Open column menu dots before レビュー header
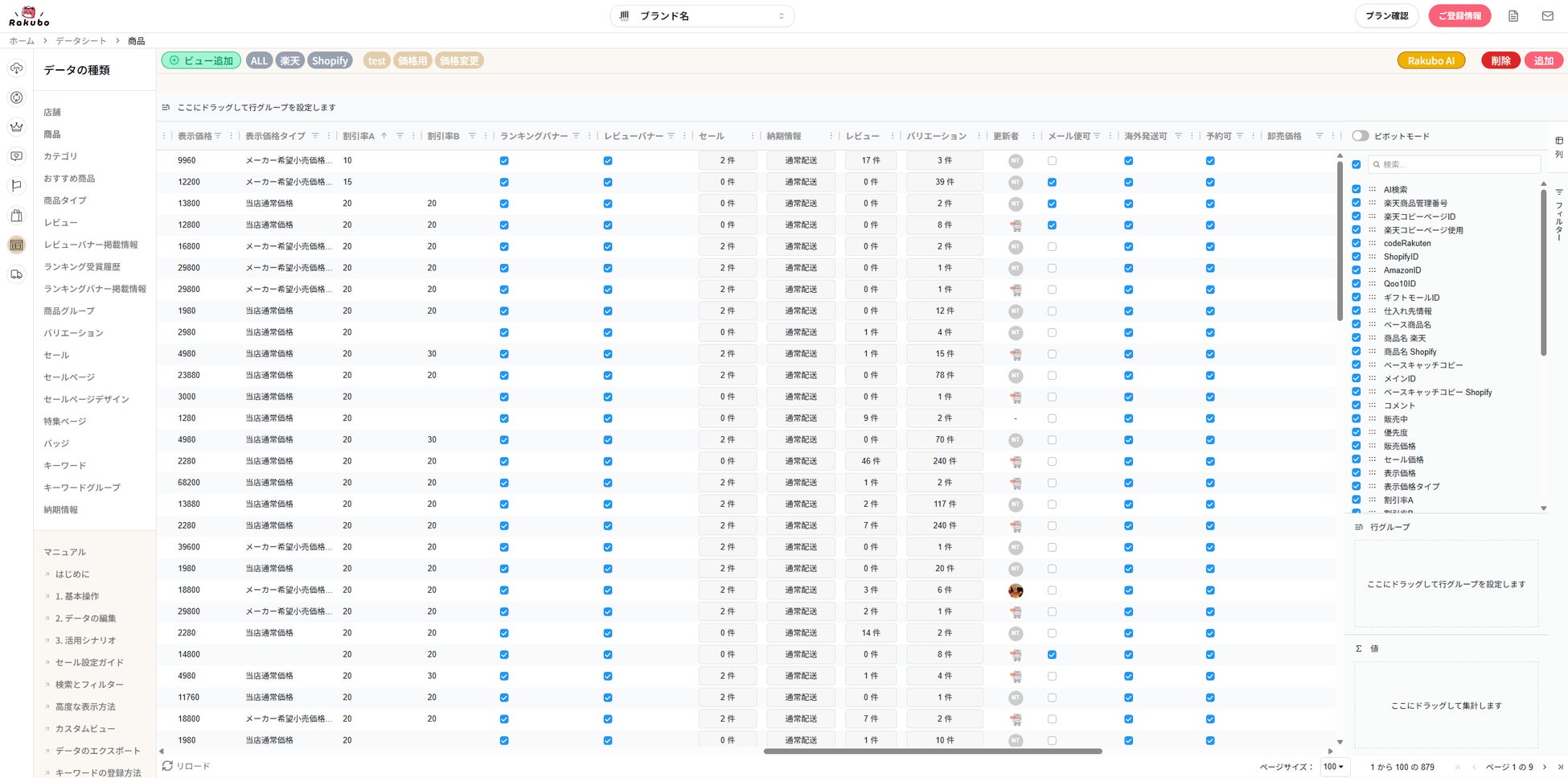This screenshot has height=778, width=1568. tap(831, 136)
